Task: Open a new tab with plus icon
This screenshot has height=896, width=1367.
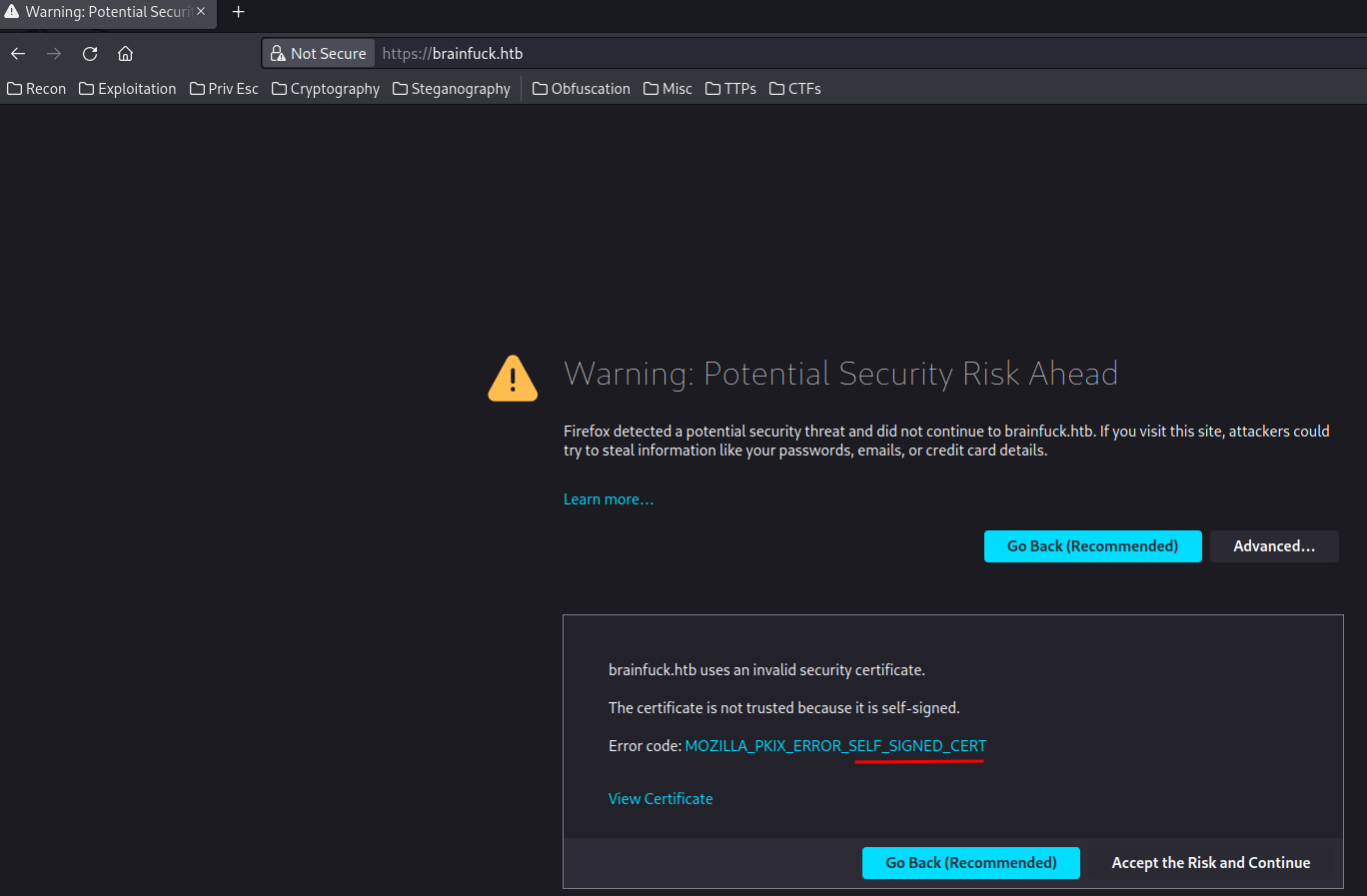Action: (x=238, y=12)
